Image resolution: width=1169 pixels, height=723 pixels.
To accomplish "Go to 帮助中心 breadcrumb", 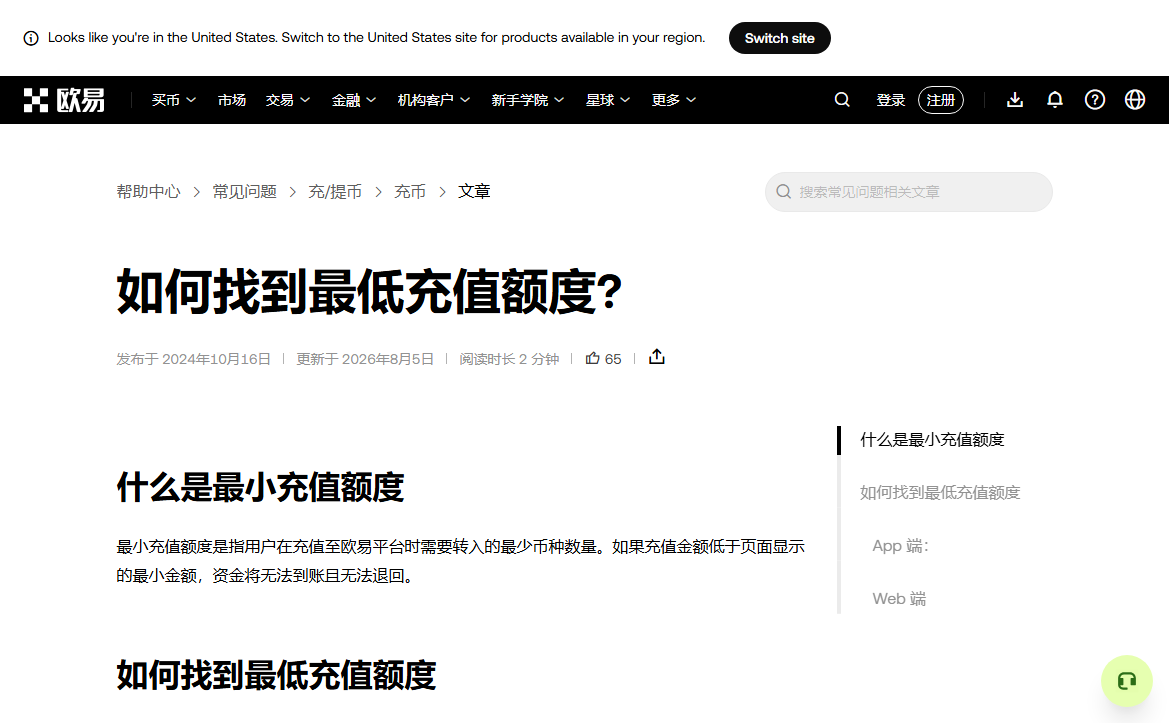I will 148,192.
